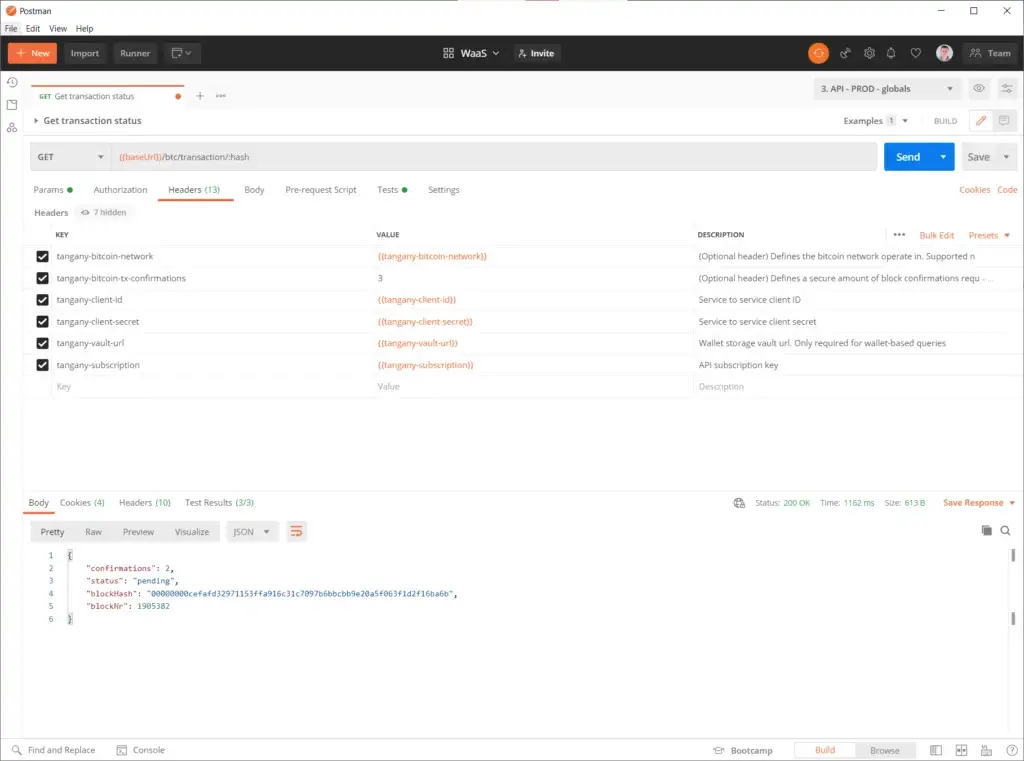The image size is (1024, 761).
Task: Switch to Browse mode toggle
Action: click(884, 750)
